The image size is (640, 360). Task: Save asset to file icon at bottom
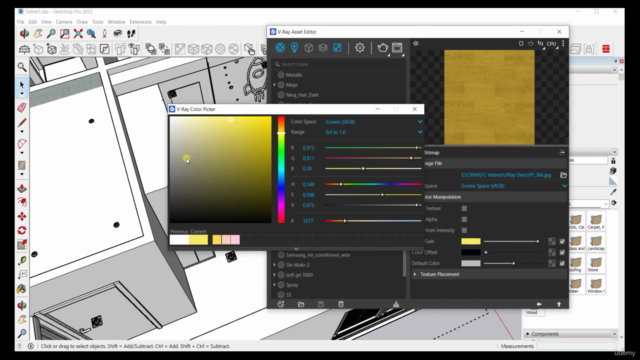(321, 304)
